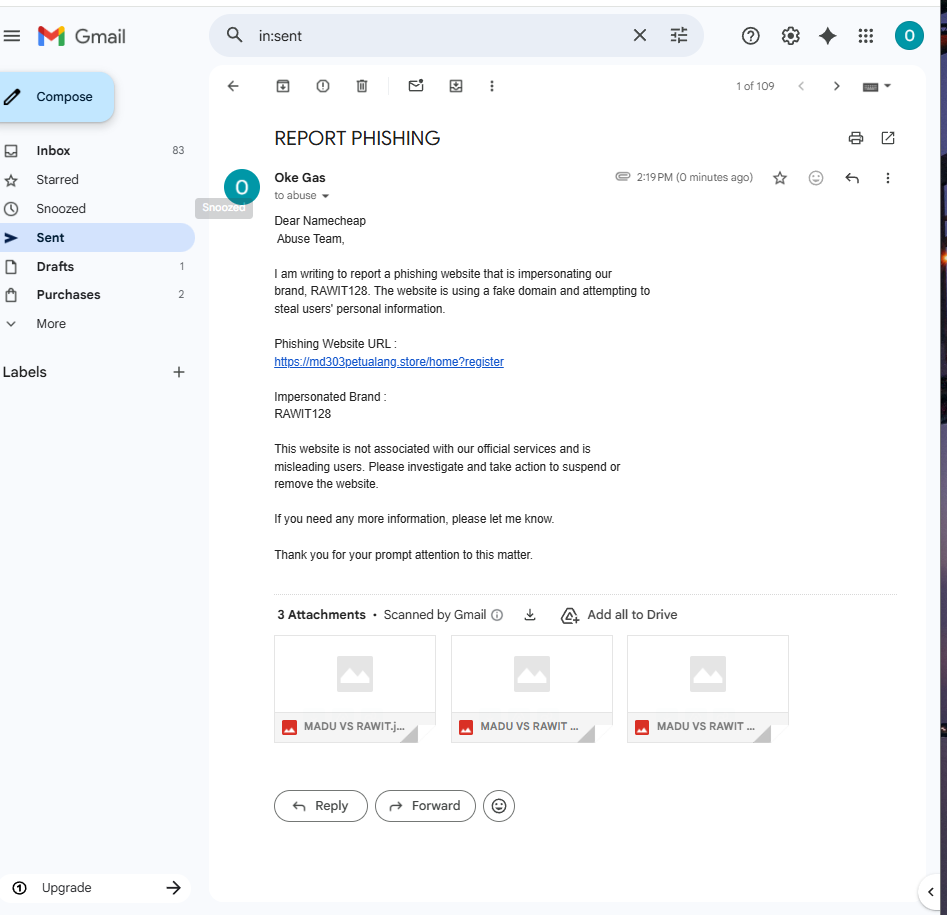Click the REPORT PHISHING subject line
The height and width of the screenshot is (915, 947).
[x=357, y=138]
